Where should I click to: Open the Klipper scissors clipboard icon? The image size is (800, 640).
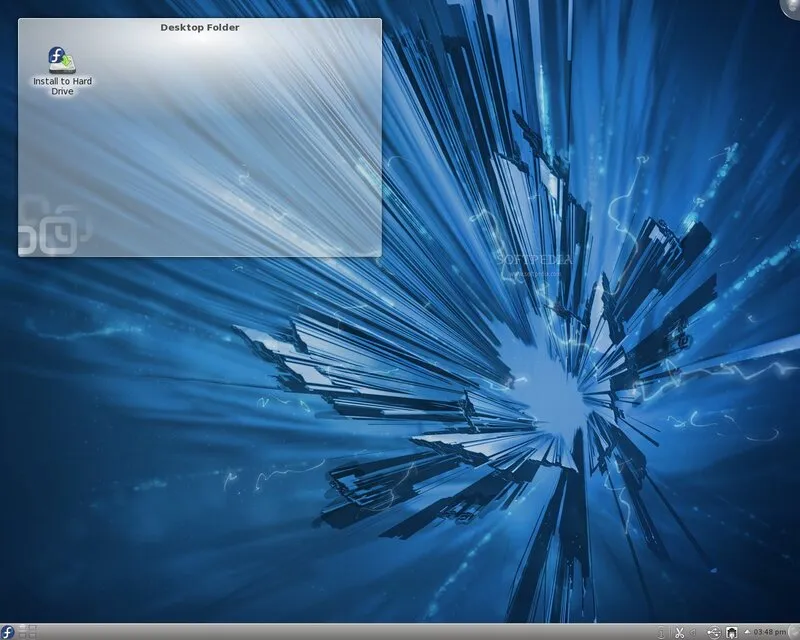(x=680, y=633)
